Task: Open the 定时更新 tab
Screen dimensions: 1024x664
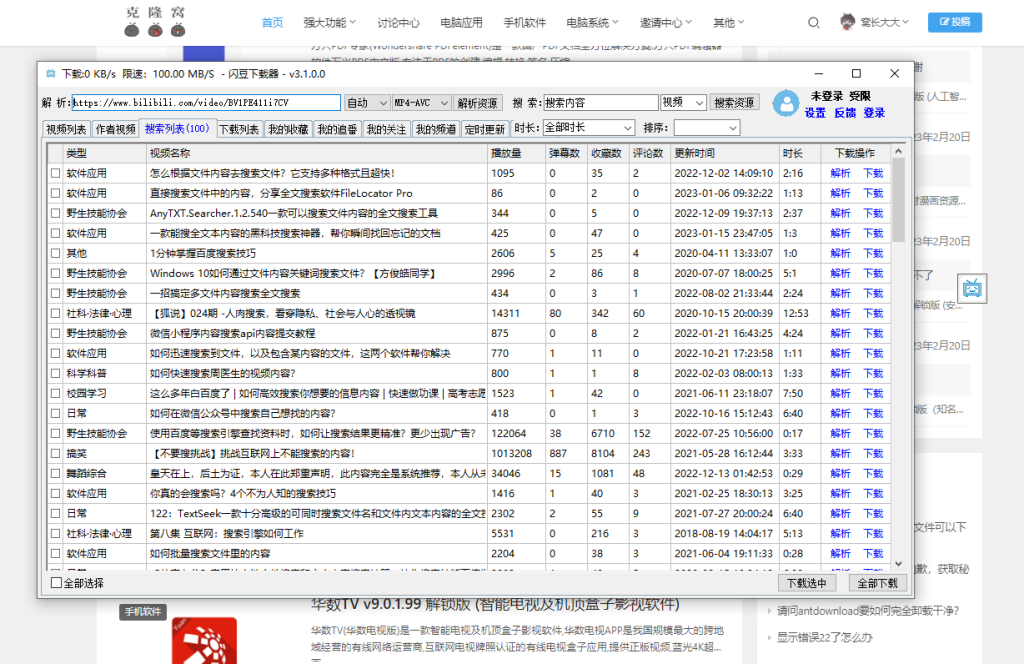Action: pos(485,129)
